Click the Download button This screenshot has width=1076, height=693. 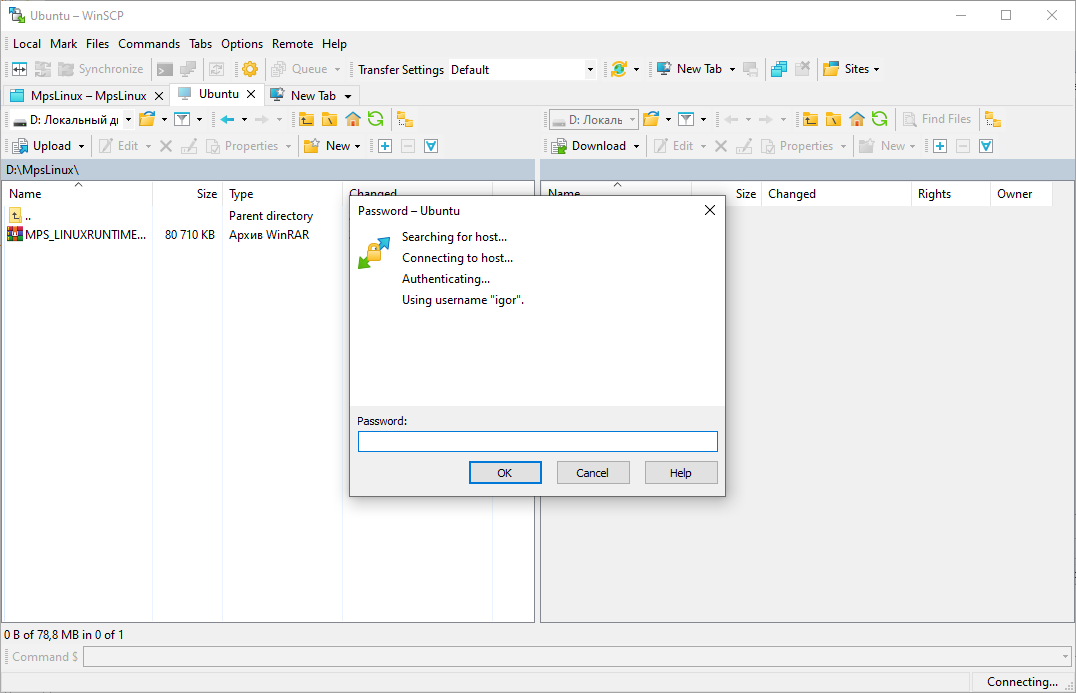coord(589,146)
